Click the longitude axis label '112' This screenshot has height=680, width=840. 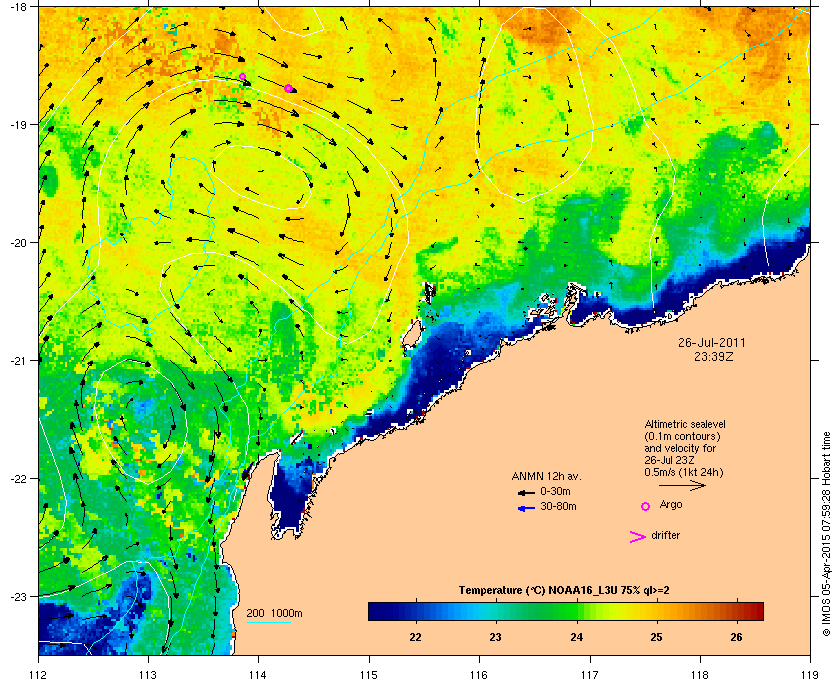[39, 675]
